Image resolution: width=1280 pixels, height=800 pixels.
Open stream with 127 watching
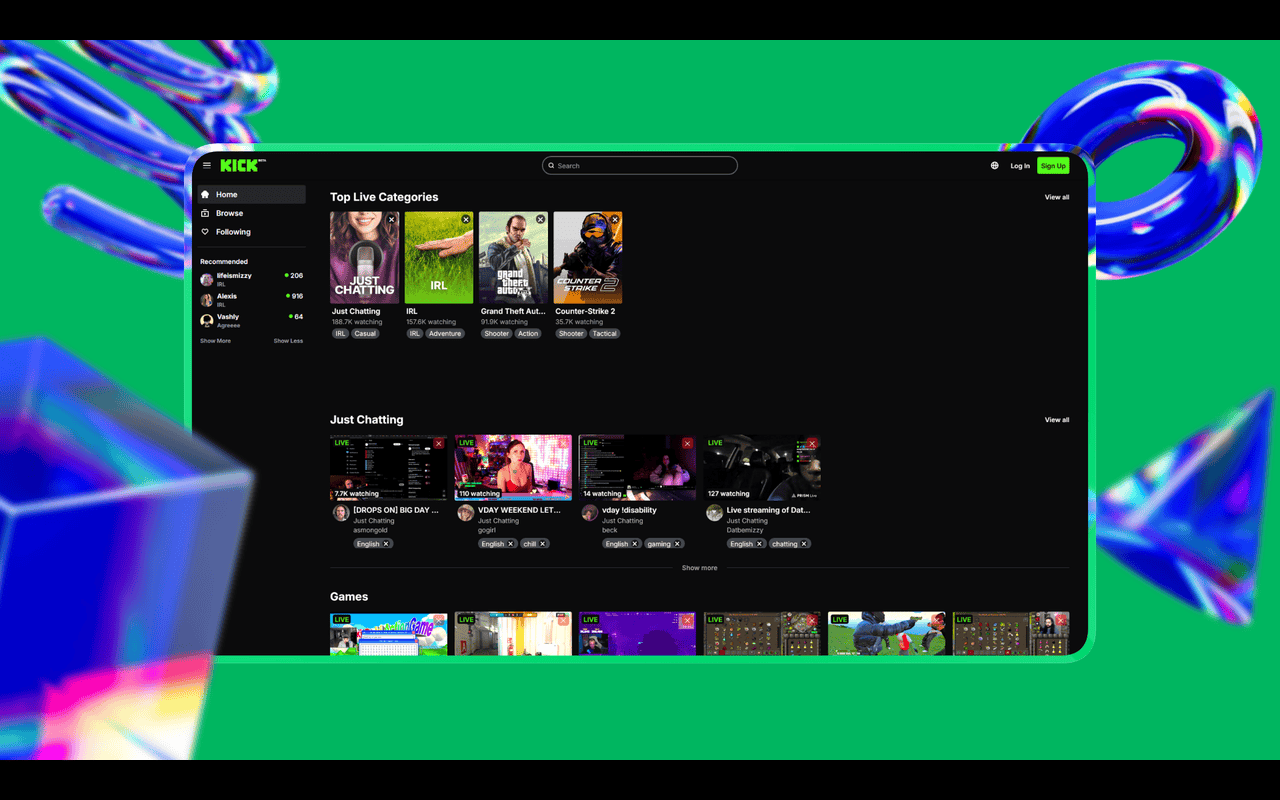click(762, 467)
